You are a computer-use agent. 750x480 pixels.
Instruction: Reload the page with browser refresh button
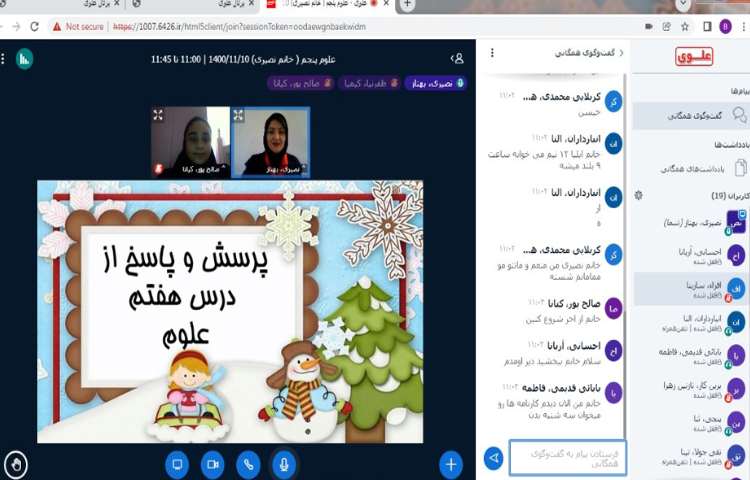34,26
